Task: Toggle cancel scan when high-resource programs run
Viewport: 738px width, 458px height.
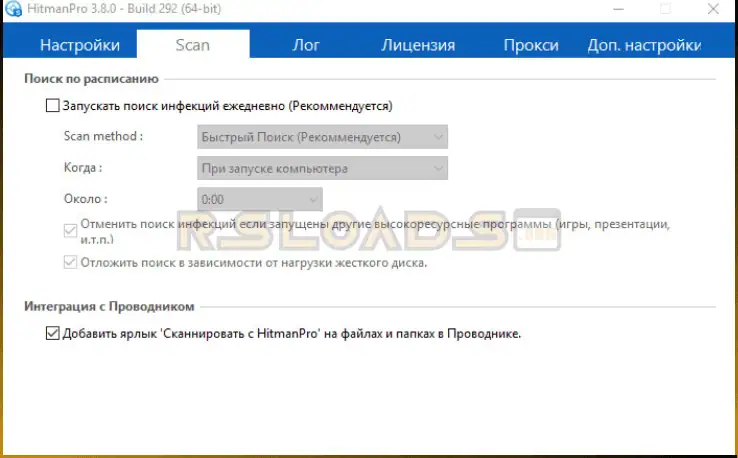Action: [71, 231]
